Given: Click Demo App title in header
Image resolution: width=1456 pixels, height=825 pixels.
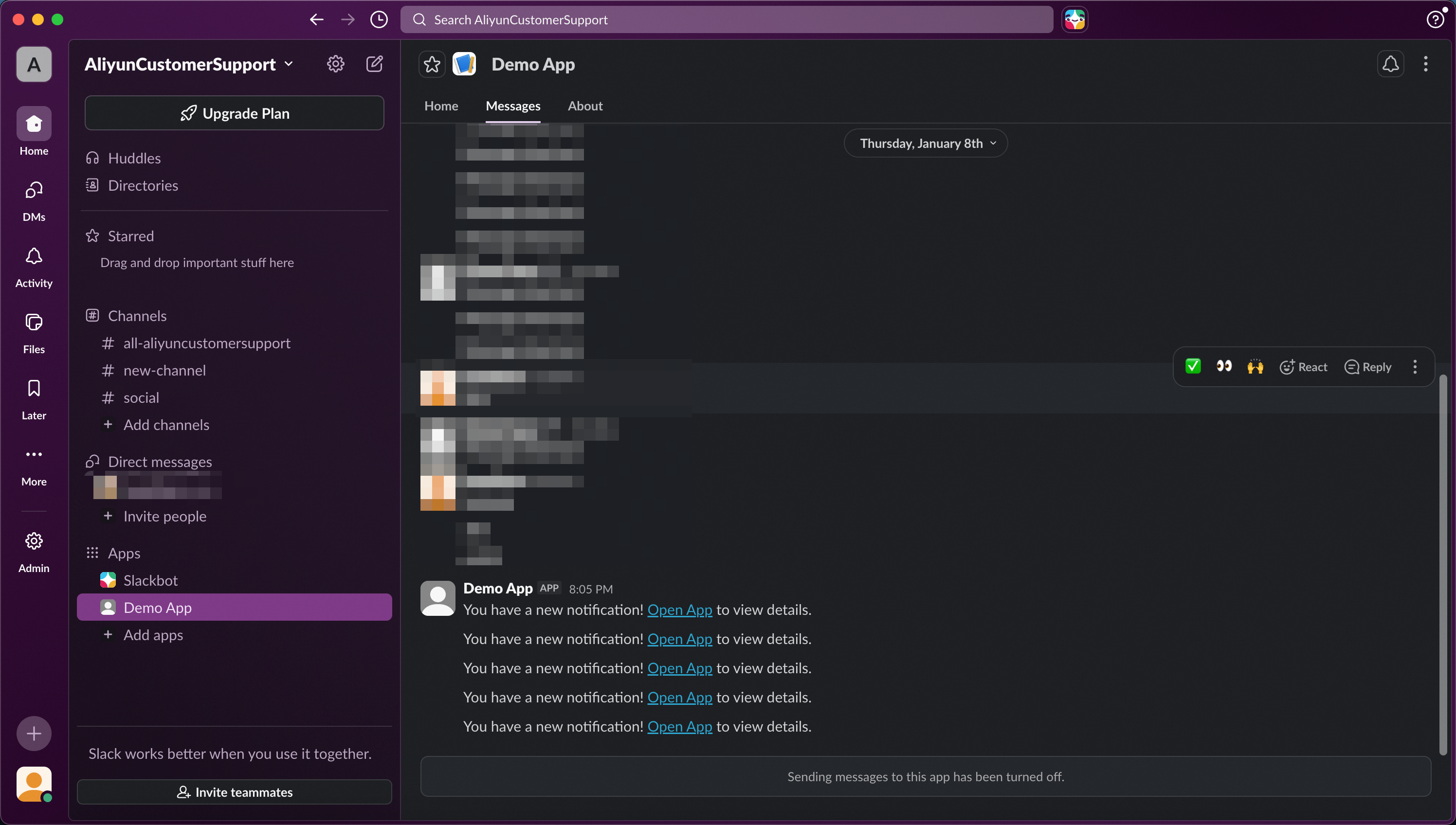Looking at the screenshot, I should [x=533, y=64].
